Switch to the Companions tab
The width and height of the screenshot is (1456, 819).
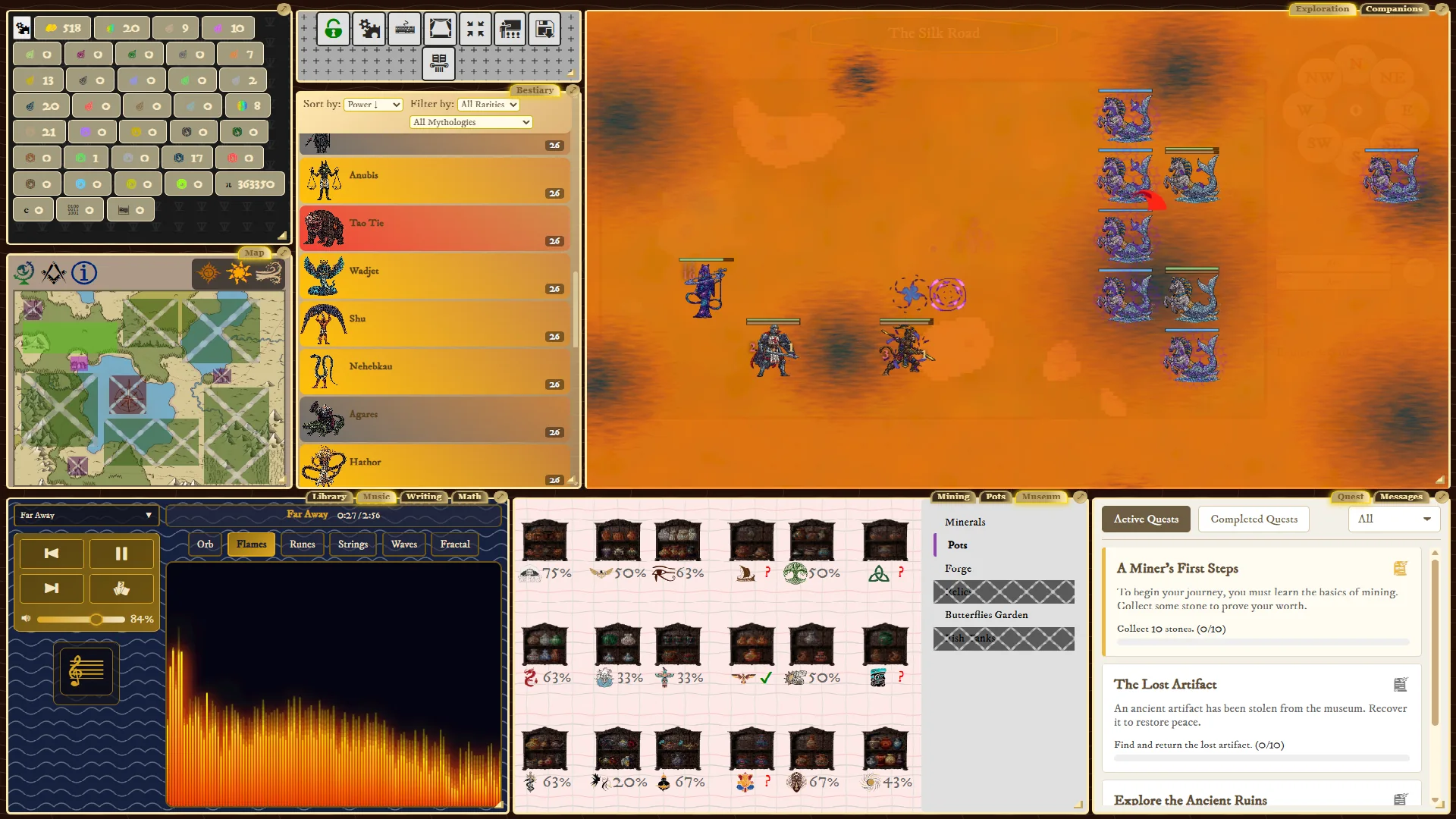pos(1394,8)
